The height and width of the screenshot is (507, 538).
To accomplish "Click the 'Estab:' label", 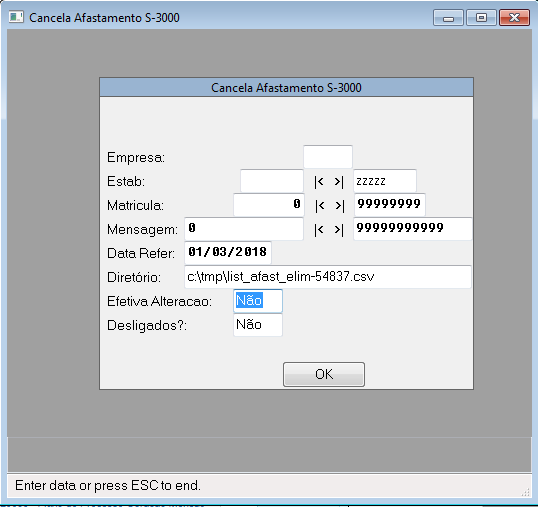I will (x=126, y=181).
